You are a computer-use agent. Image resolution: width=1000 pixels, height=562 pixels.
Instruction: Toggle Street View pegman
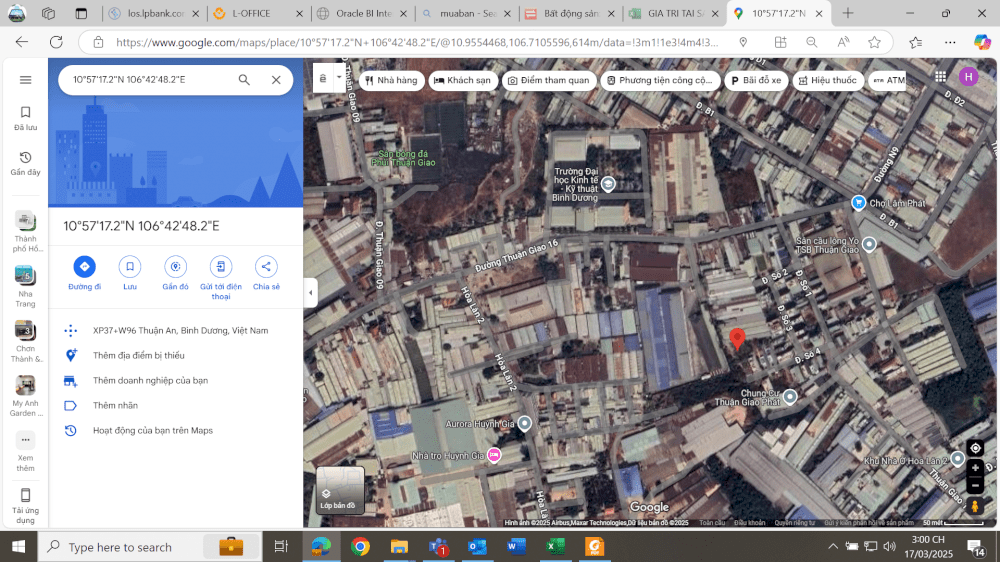pos(975,507)
